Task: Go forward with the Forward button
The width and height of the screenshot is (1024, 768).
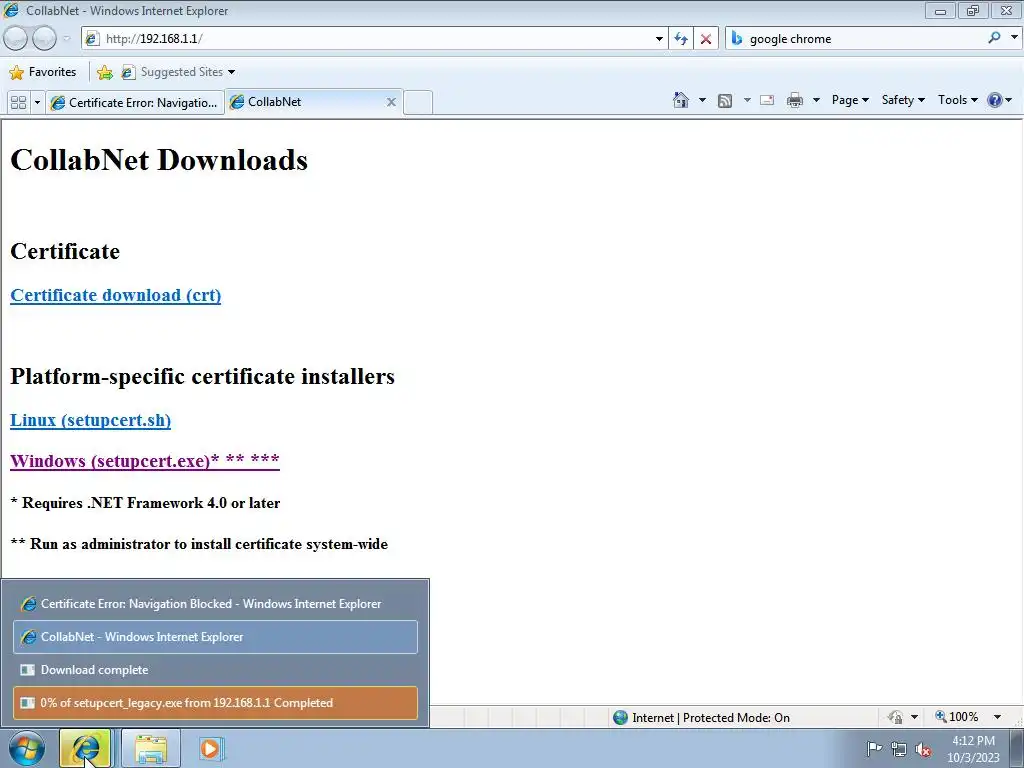Action: pos(44,39)
